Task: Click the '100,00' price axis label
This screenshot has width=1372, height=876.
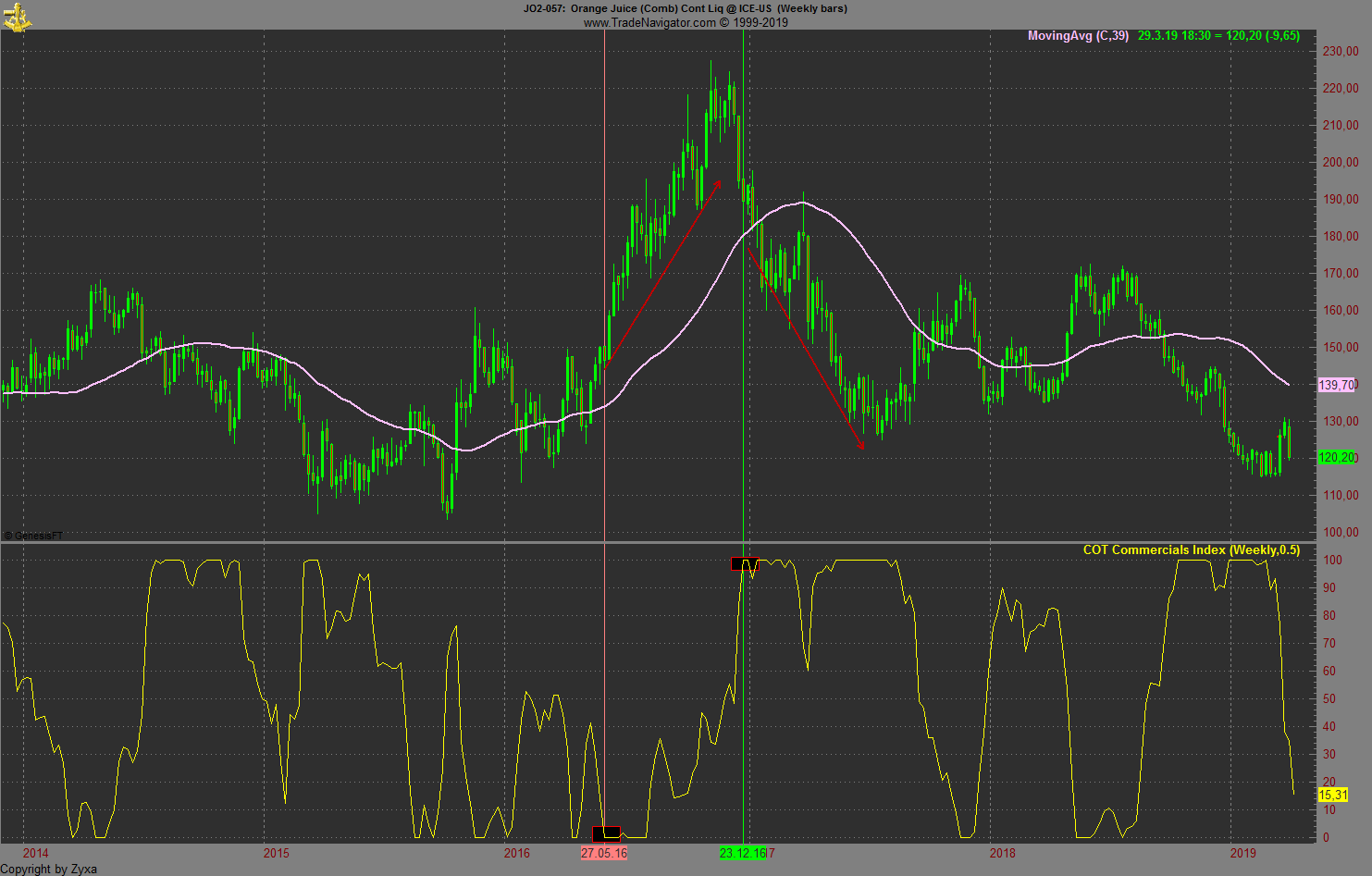Action: tap(1341, 532)
